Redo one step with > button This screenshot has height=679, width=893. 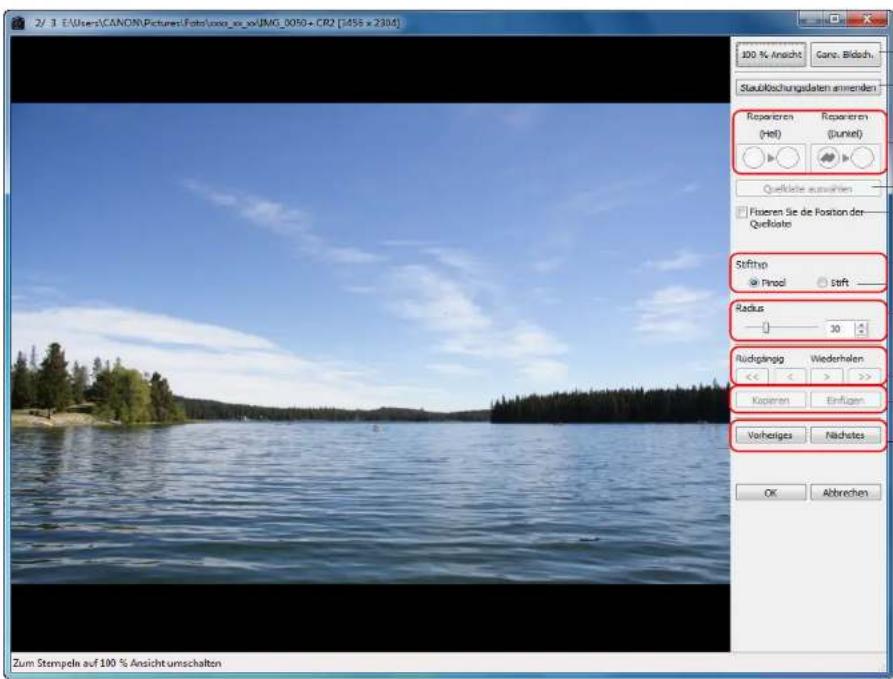click(827, 377)
